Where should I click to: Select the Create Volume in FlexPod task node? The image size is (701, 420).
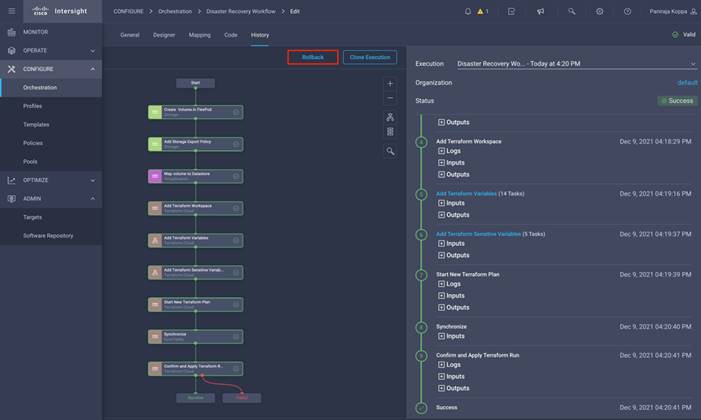click(x=196, y=112)
